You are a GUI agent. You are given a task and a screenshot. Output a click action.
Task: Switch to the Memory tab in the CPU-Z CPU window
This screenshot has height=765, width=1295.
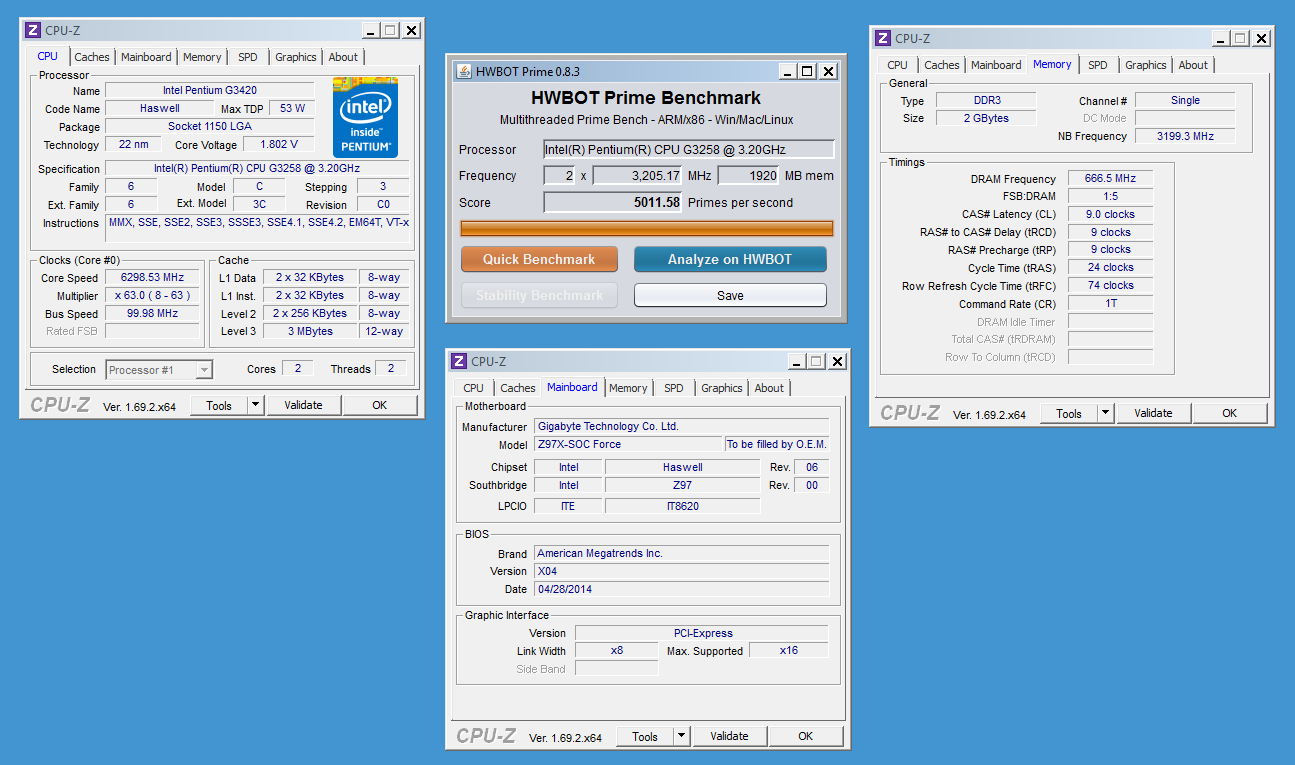(x=202, y=57)
